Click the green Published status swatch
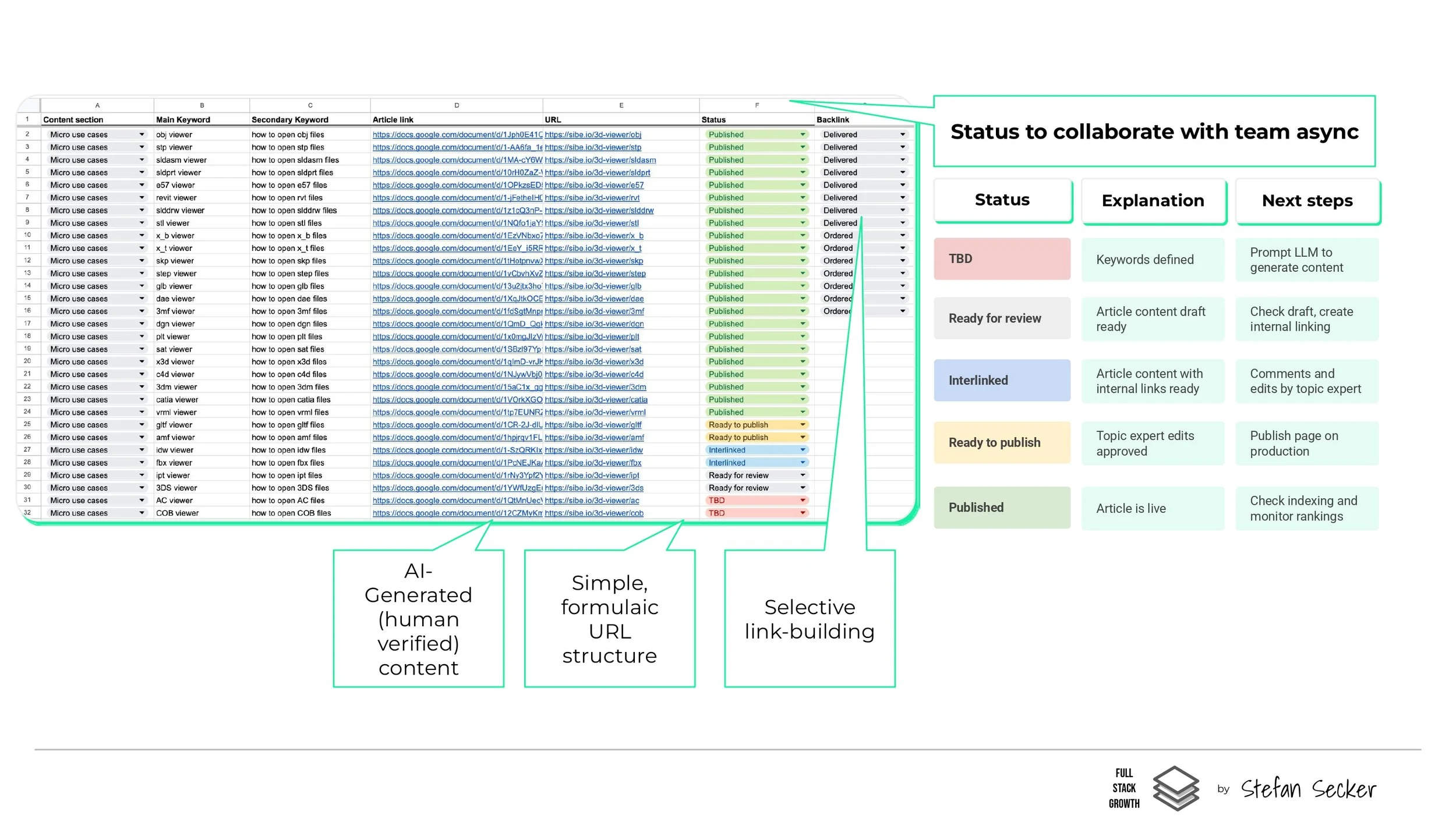 [1001, 507]
